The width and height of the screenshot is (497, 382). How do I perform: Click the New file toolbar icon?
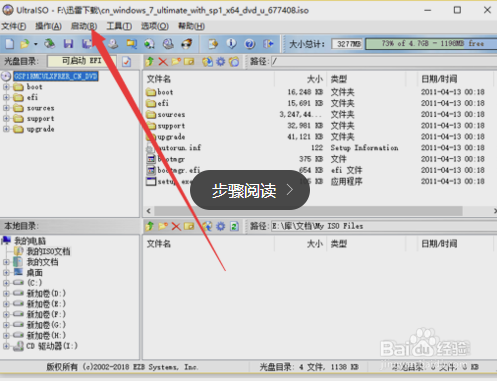10,44
